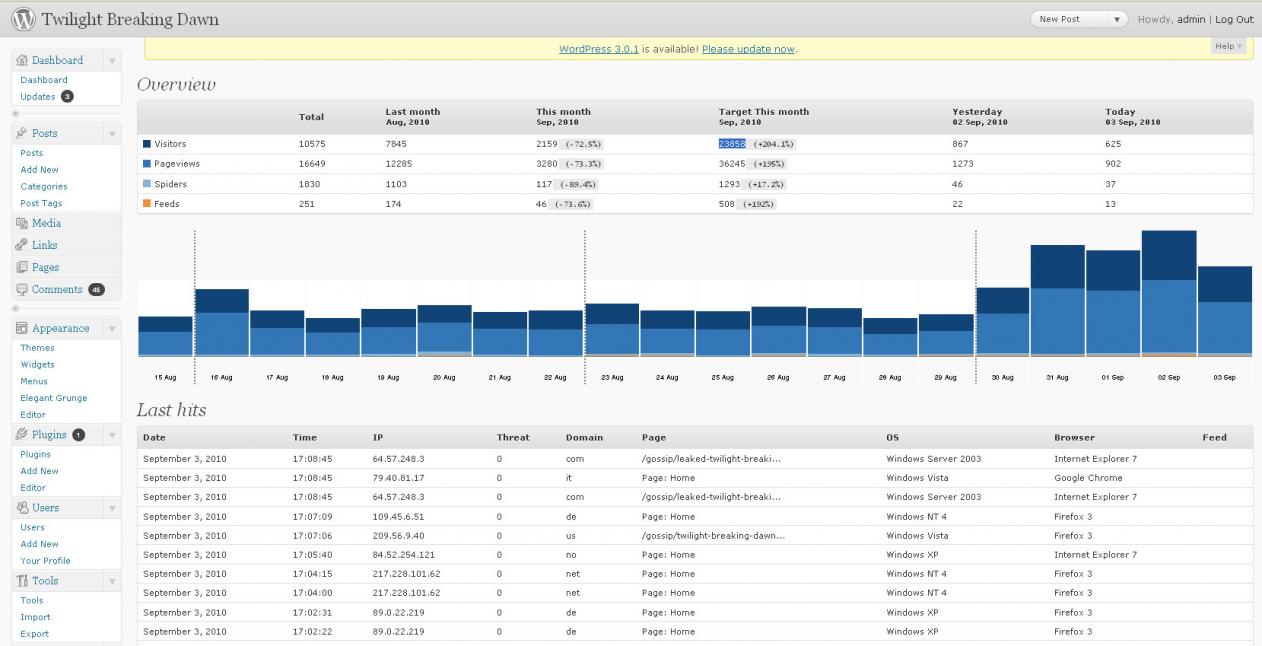This screenshot has height=646, width=1262.
Task: Expand the Help tab
Action: point(1228,46)
